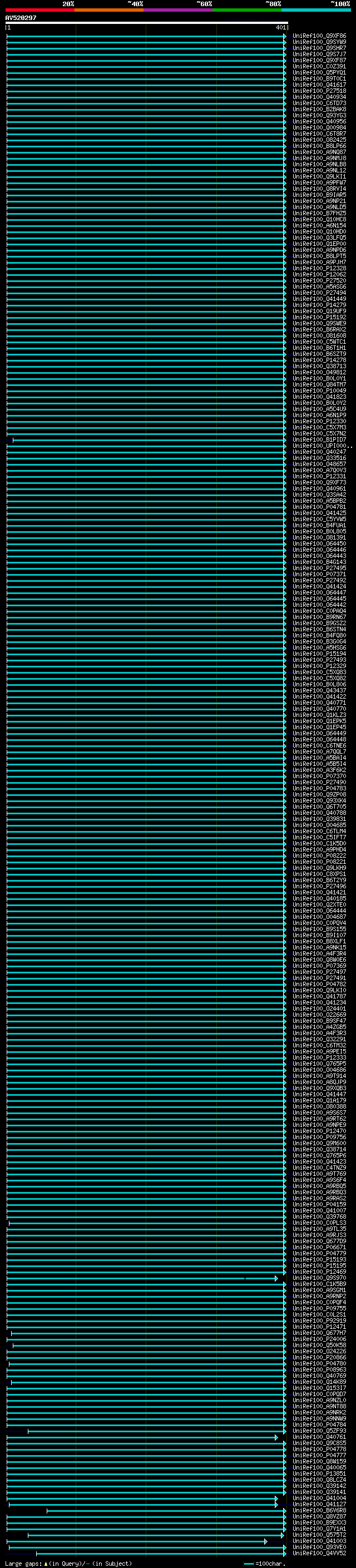Select the UniRef100_O64450 label

[319, 543]
